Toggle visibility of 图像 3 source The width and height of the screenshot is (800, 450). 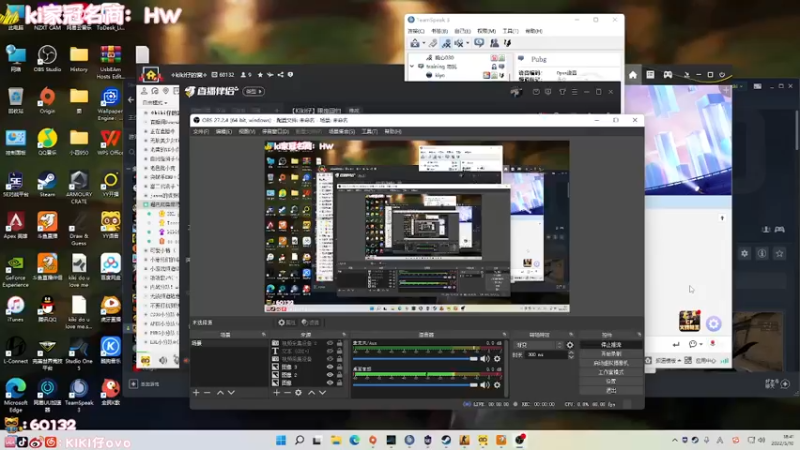[x=330, y=367]
